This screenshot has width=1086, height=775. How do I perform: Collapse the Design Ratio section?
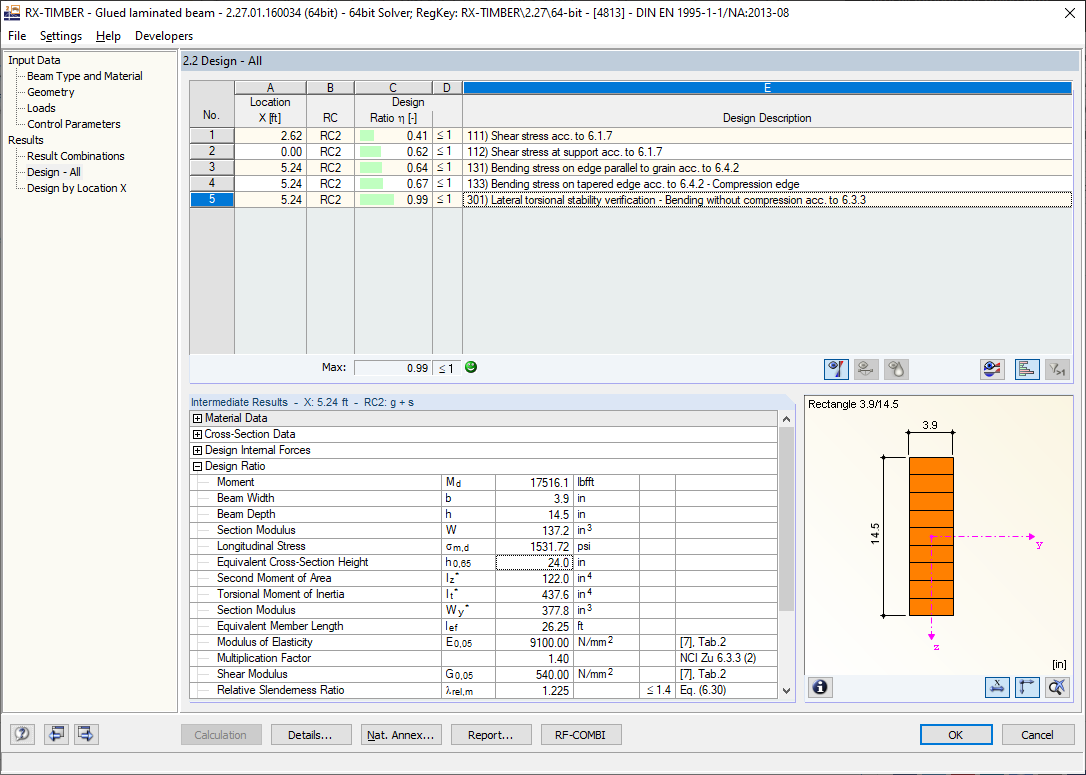coord(197,466)
